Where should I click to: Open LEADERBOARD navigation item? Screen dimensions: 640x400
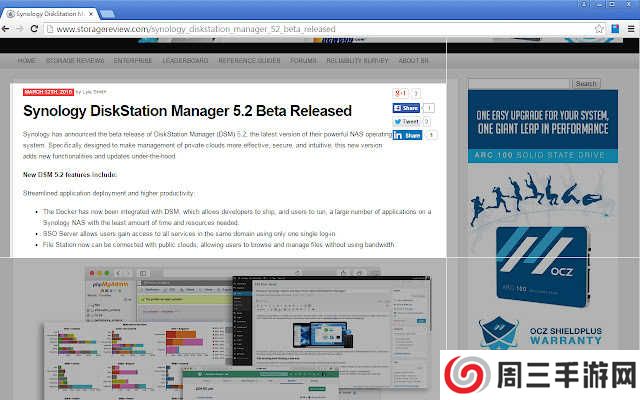pyautogui.click(x=185, y=60)
